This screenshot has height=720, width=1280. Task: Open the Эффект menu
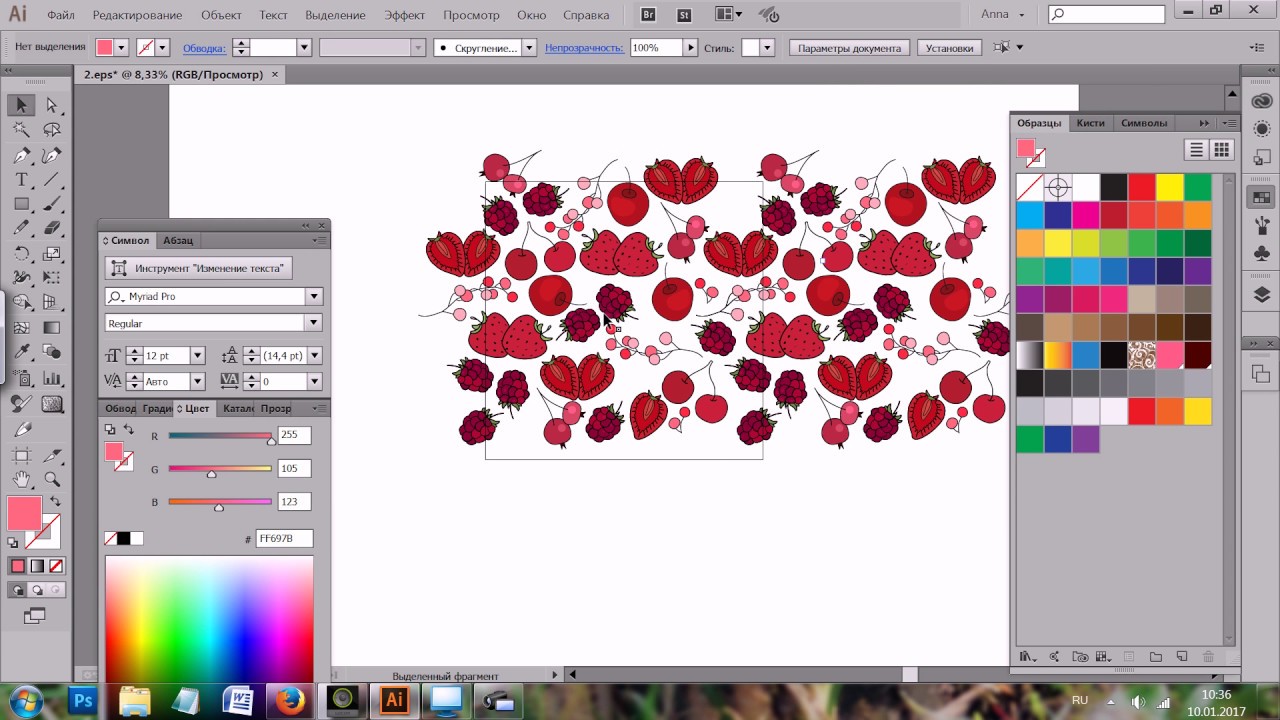click(x=404, y=15)
